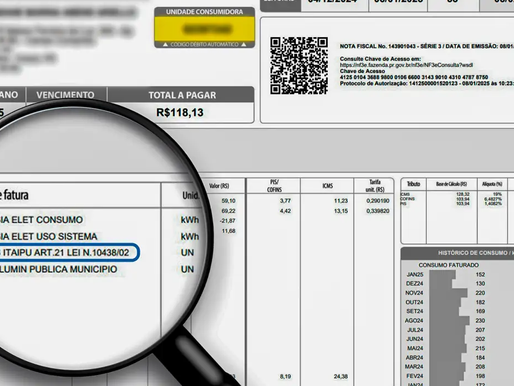The image size is (514, 386).
Task: Click the tariff value '0,339820'
Action: 378,211
